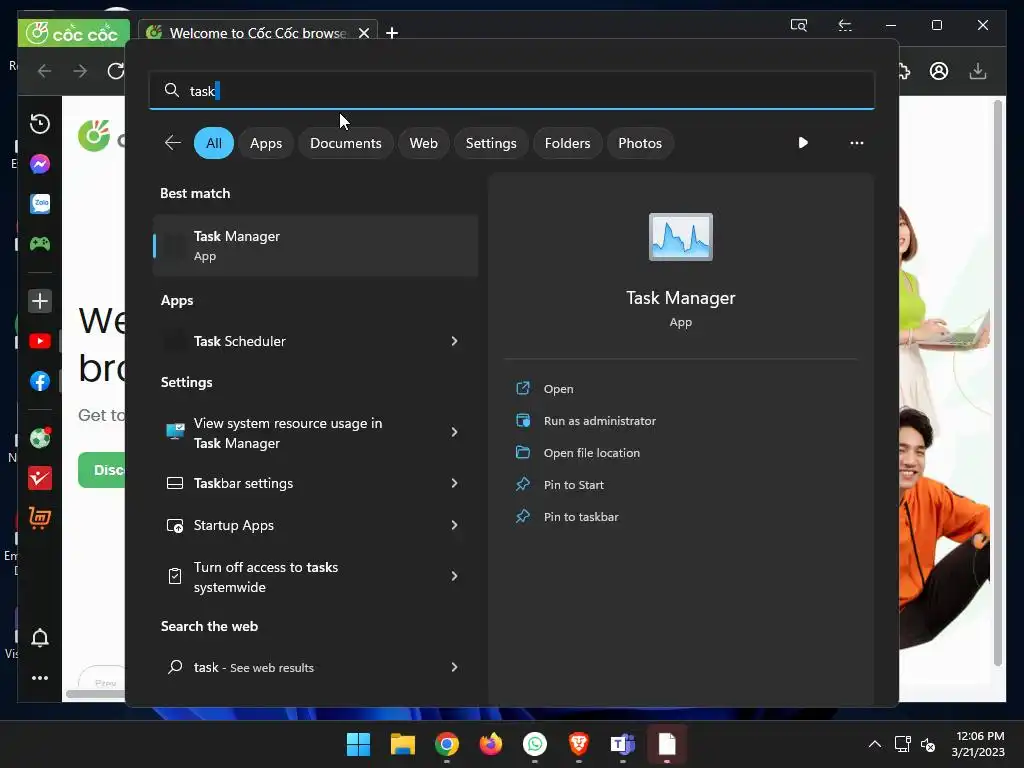Open the browser tab search icon
The height and width of the screenshot is (768, 1024).
pos(799,25)
